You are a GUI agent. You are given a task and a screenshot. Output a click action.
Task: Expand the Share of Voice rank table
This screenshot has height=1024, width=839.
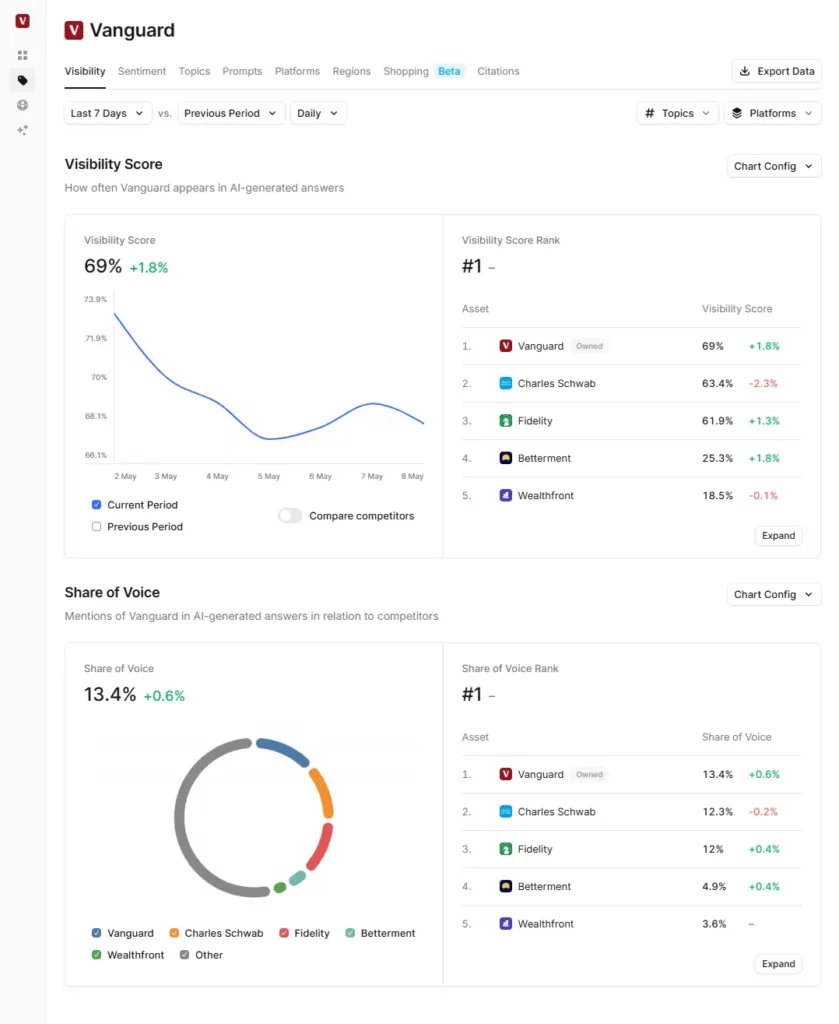(778, 964)
